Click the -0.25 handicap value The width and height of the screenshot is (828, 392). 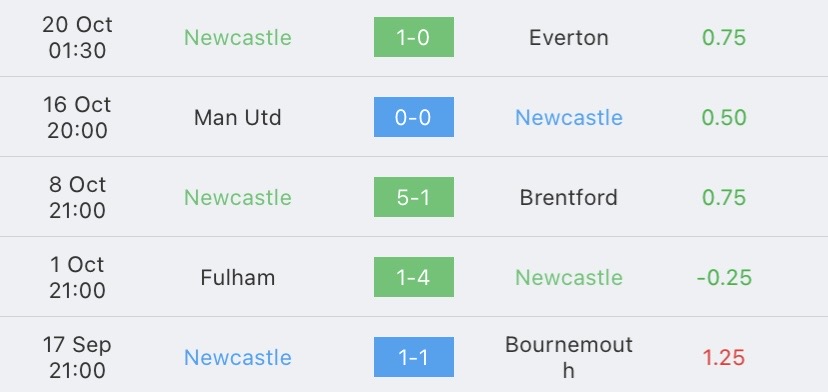pyautogui.click(x=724, y=277)
